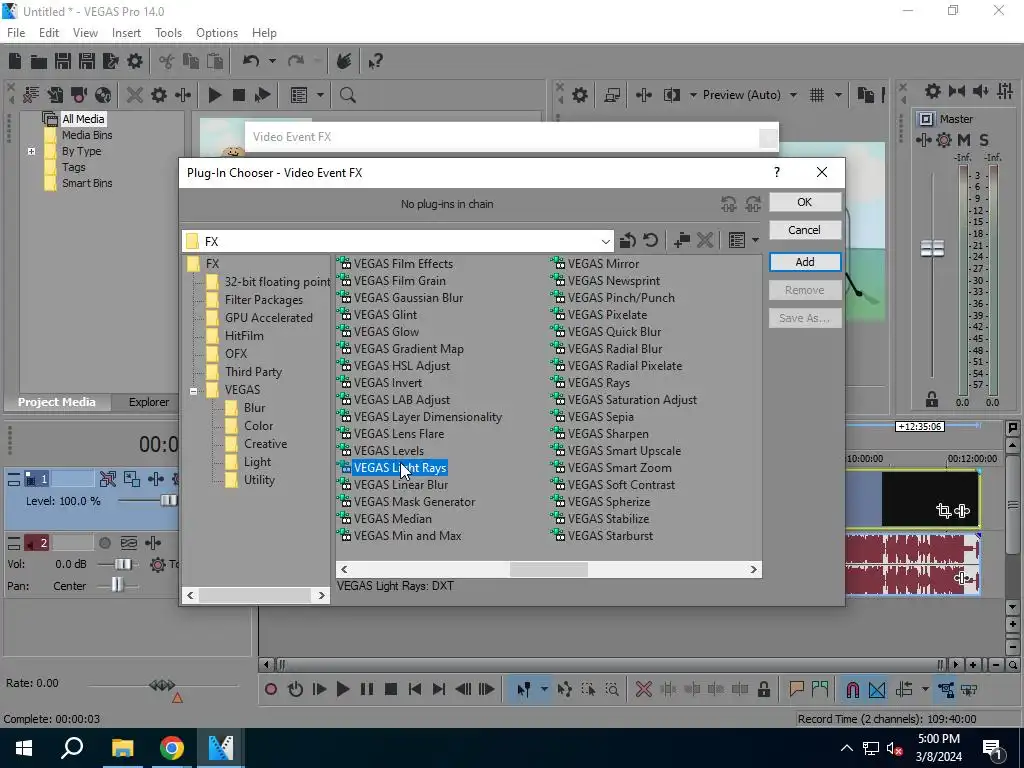The height and width of the screenshot is (768, 1024).
Task: Click Insert Marker icon in timeline toolbar
Action: click(796, 689)
